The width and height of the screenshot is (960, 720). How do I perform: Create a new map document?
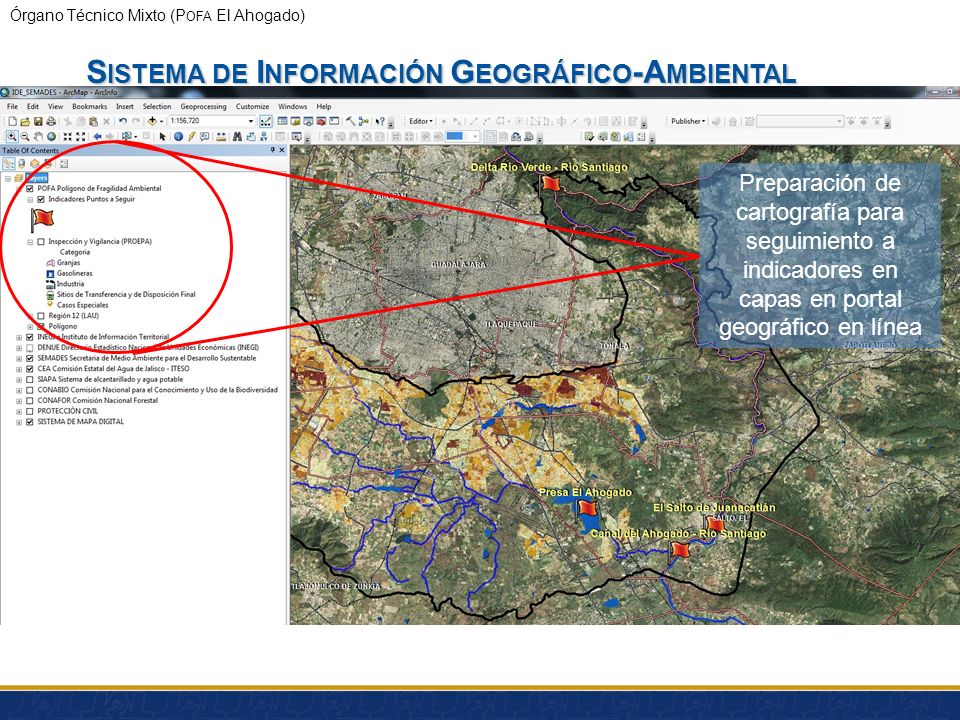coord(12,121)
